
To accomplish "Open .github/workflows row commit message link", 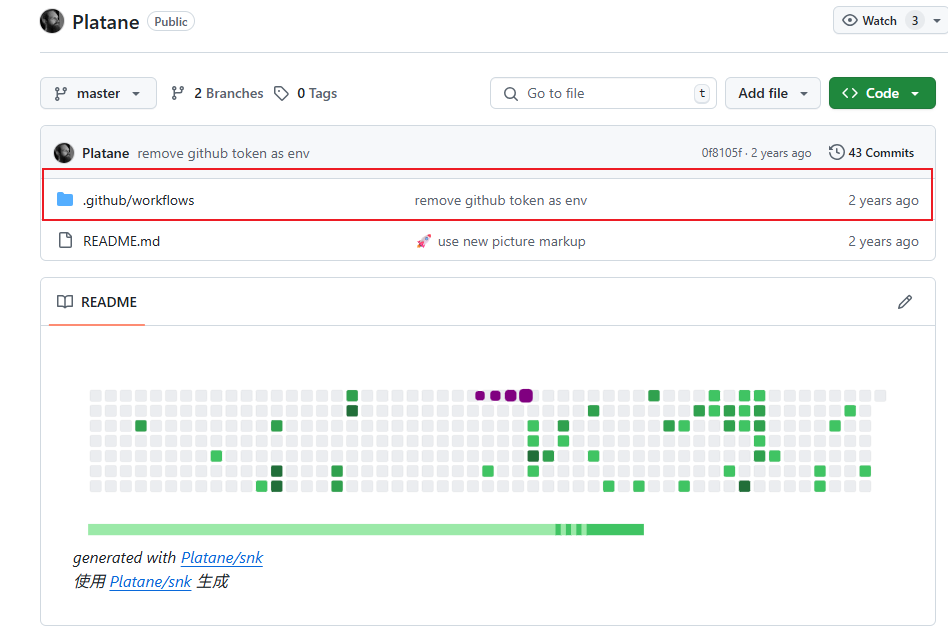I will pyautogui.click(x=501, y=201).
